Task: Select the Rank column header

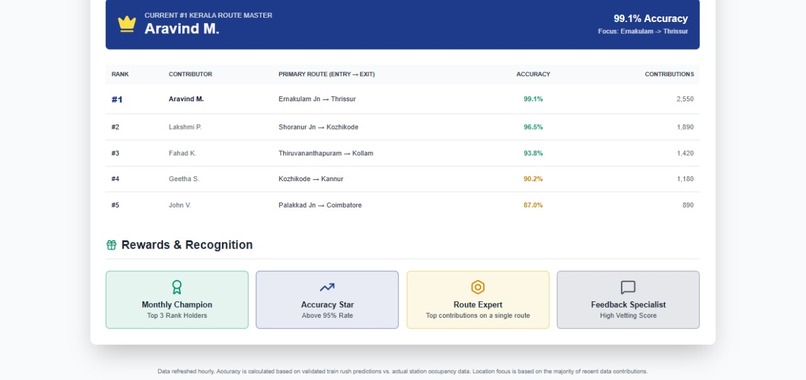Action: pos(120,74)
